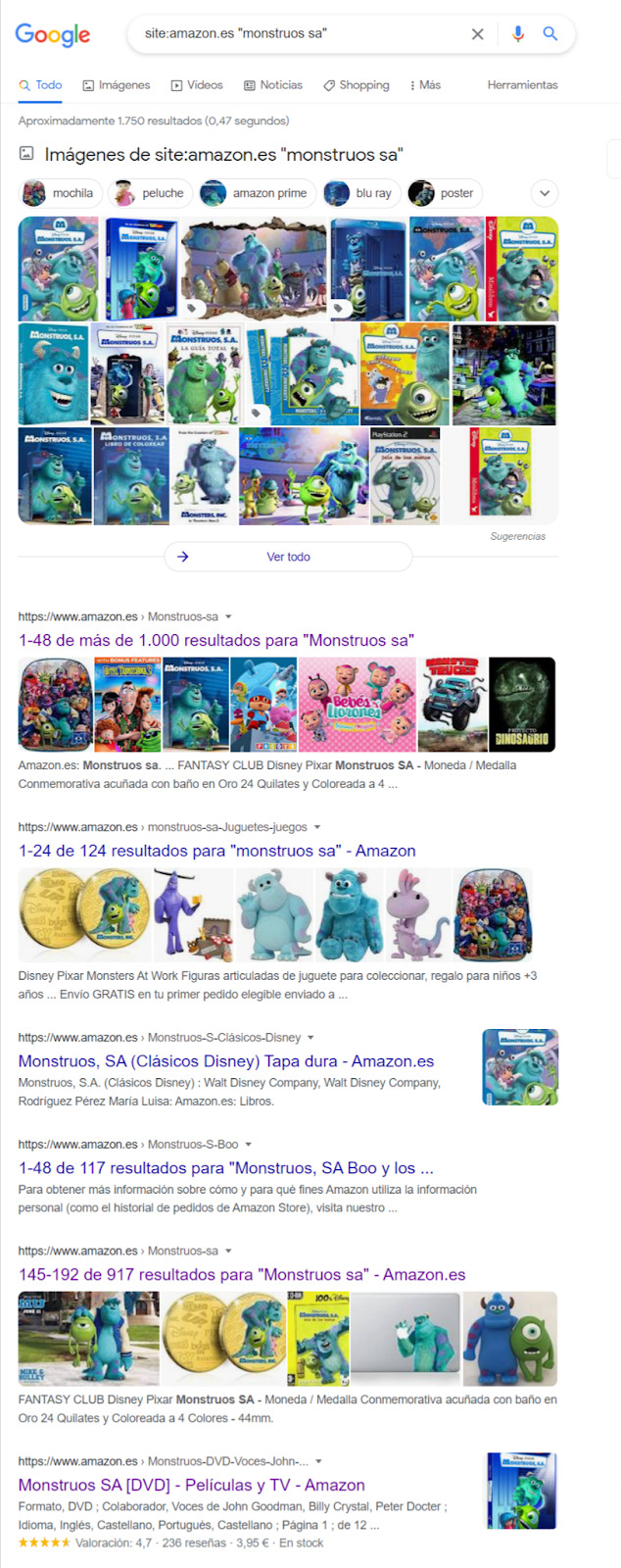The width and height of the screenshot is (621, 1568).
Task: Click the Google logo
Action: [x=53, y=34]
